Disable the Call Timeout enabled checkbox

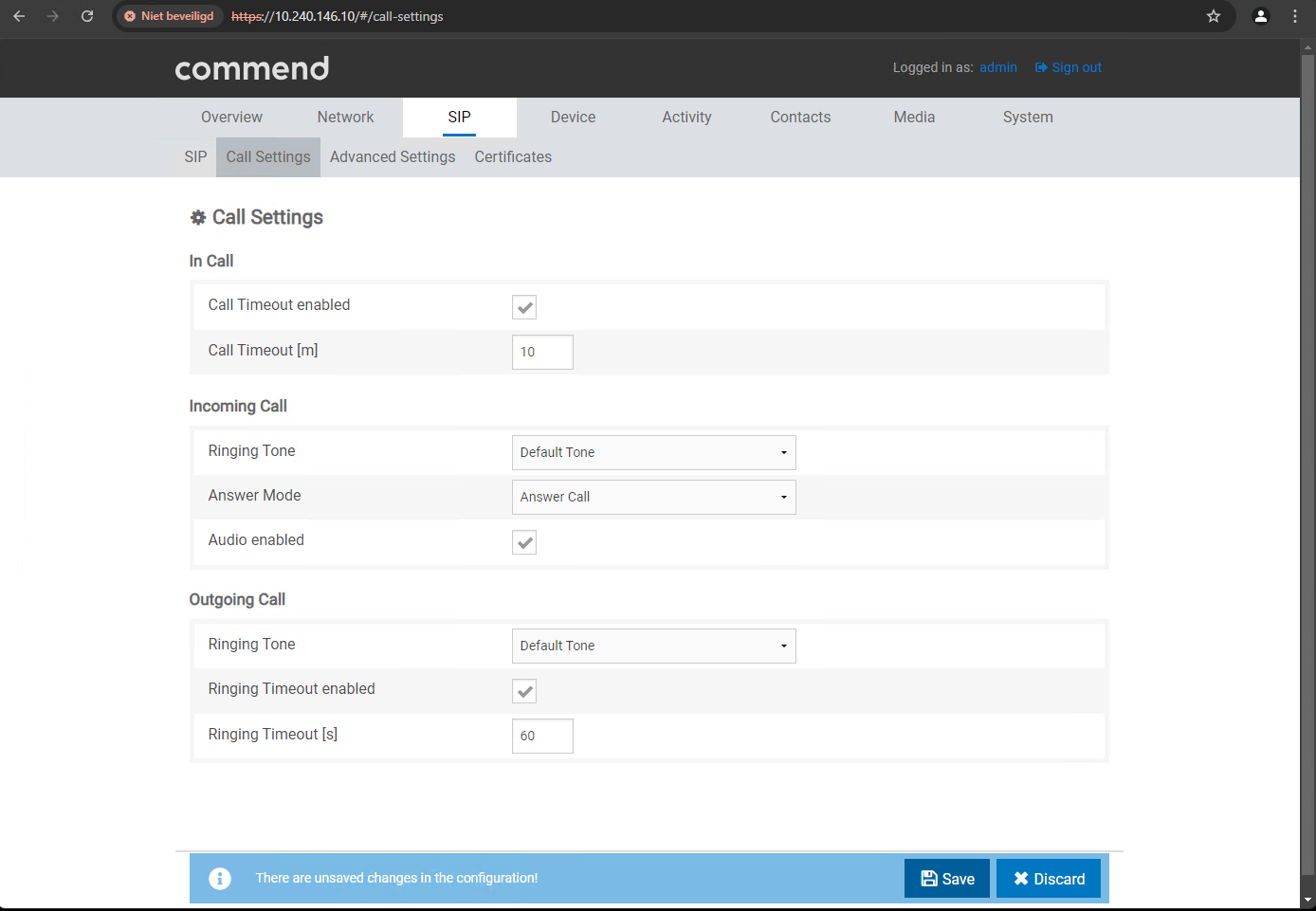pyautogui.click(x=524, y=307)
